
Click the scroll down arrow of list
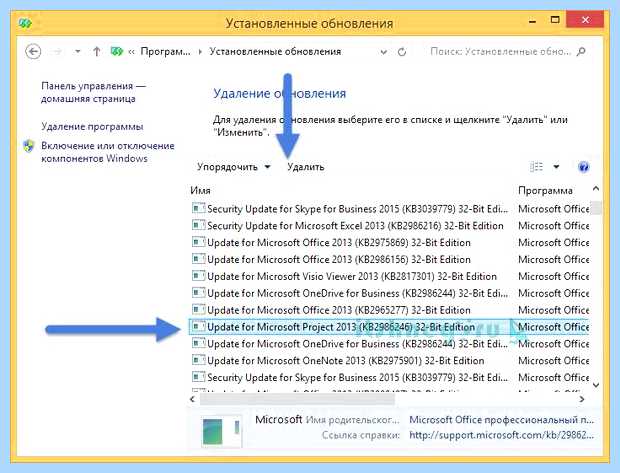tap(596, 385)
